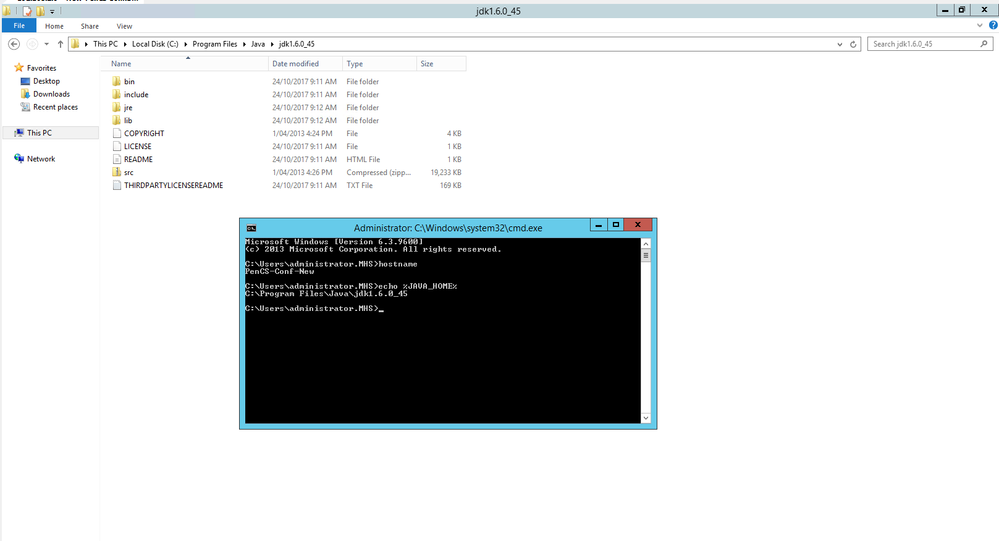Select the README HTML file icon
The width and height of the screenshot is (999, 541).
coord(117,159)
